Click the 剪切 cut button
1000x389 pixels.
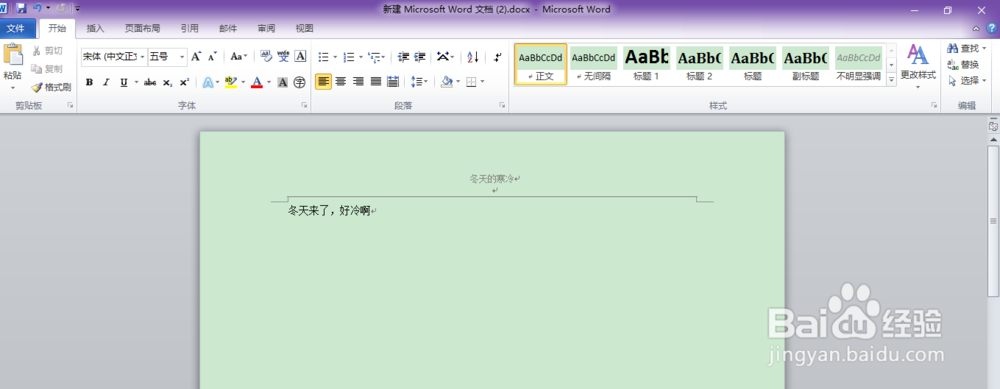[x=48, y=50]
